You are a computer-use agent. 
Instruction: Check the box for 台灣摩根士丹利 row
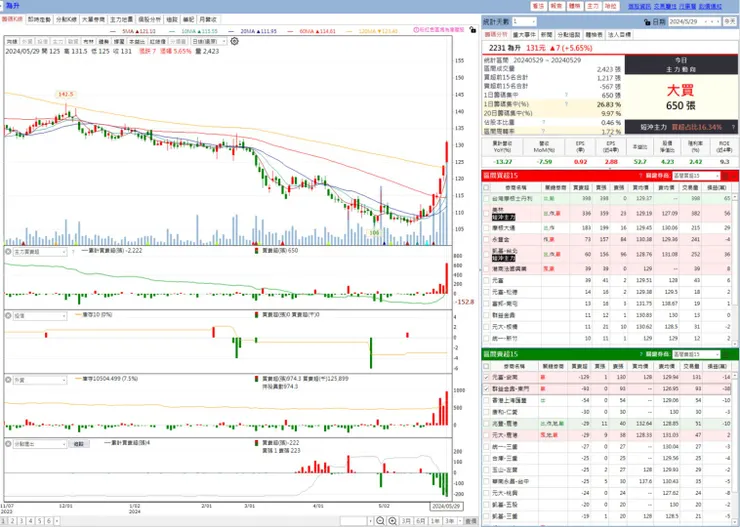[x=486, y=199]
